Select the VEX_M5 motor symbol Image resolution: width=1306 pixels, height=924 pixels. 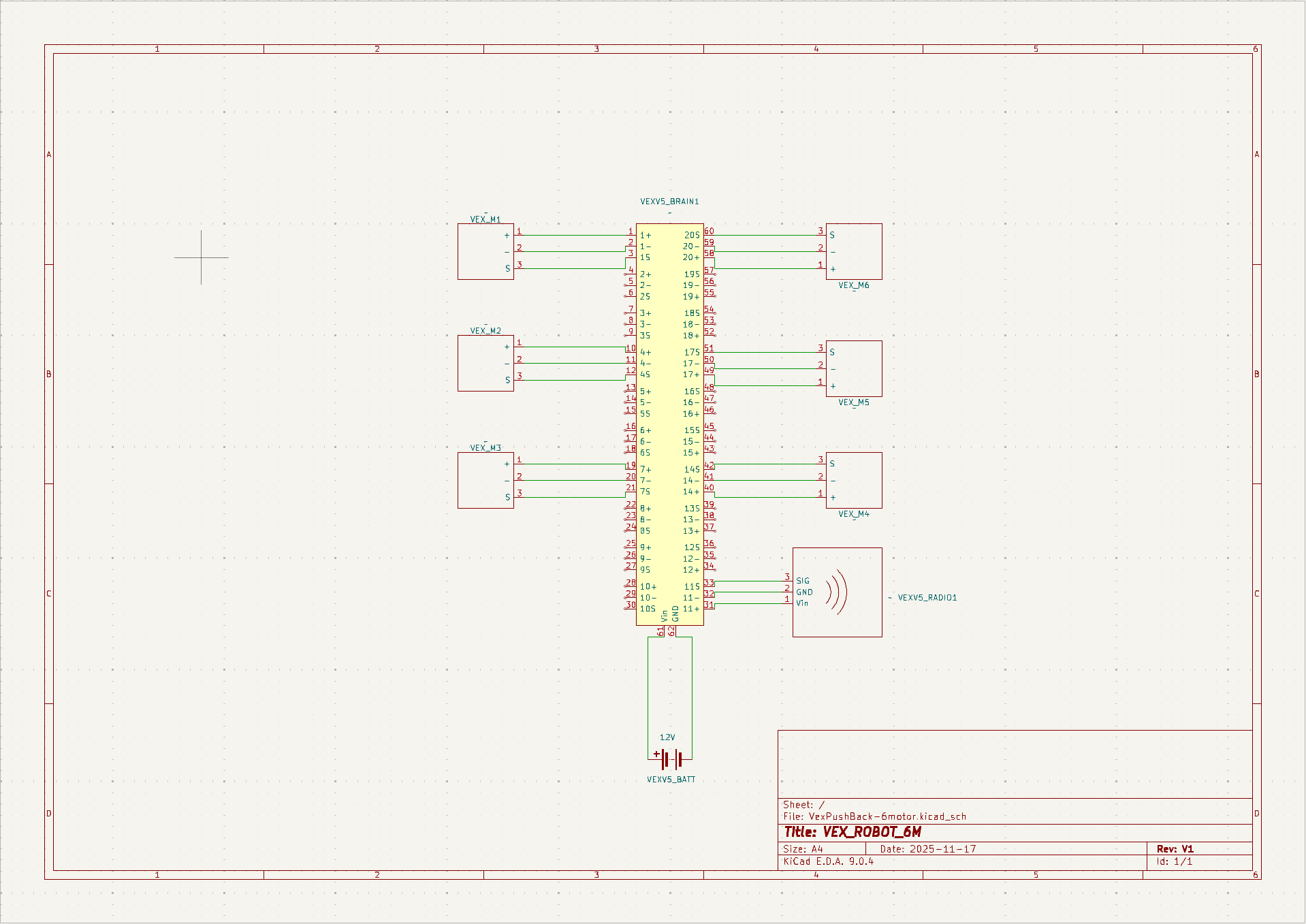click(x=854, y=368)
